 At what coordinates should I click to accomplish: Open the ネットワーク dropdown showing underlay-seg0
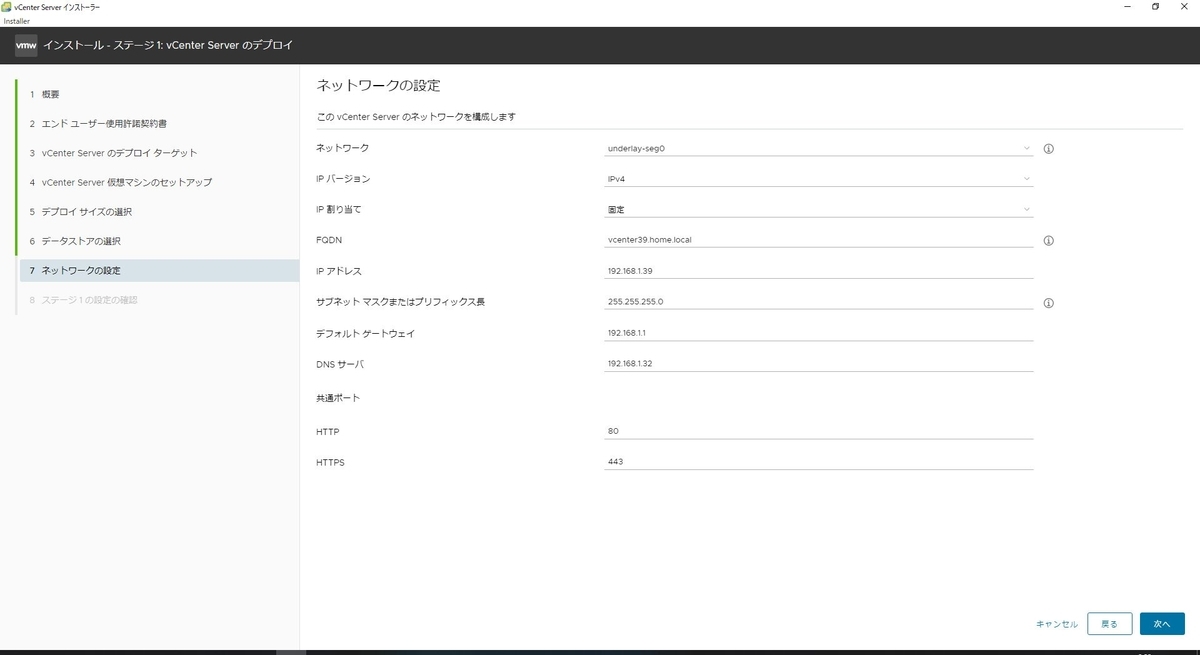tap(819, 148)
